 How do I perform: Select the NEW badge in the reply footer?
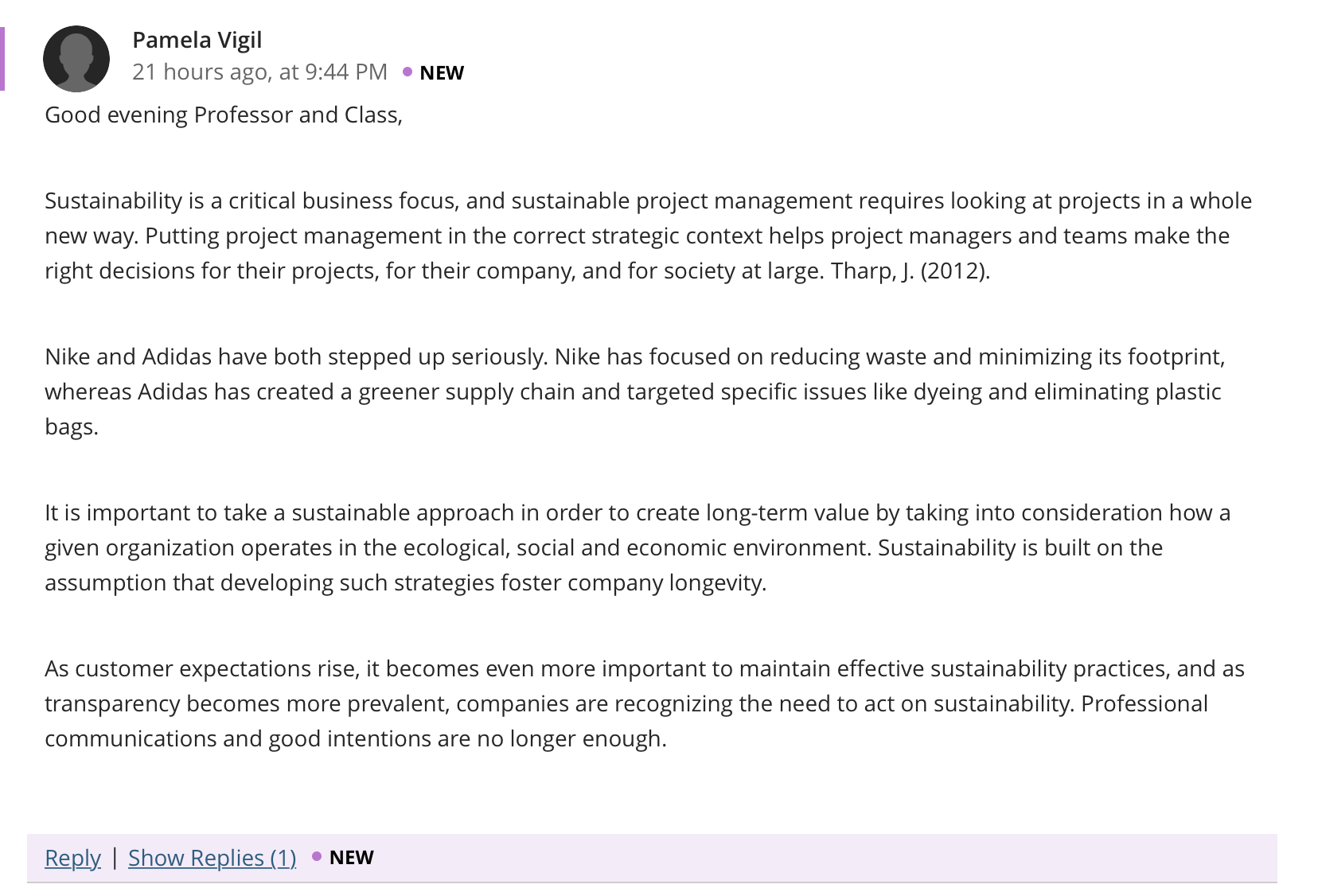pos(352,857)
